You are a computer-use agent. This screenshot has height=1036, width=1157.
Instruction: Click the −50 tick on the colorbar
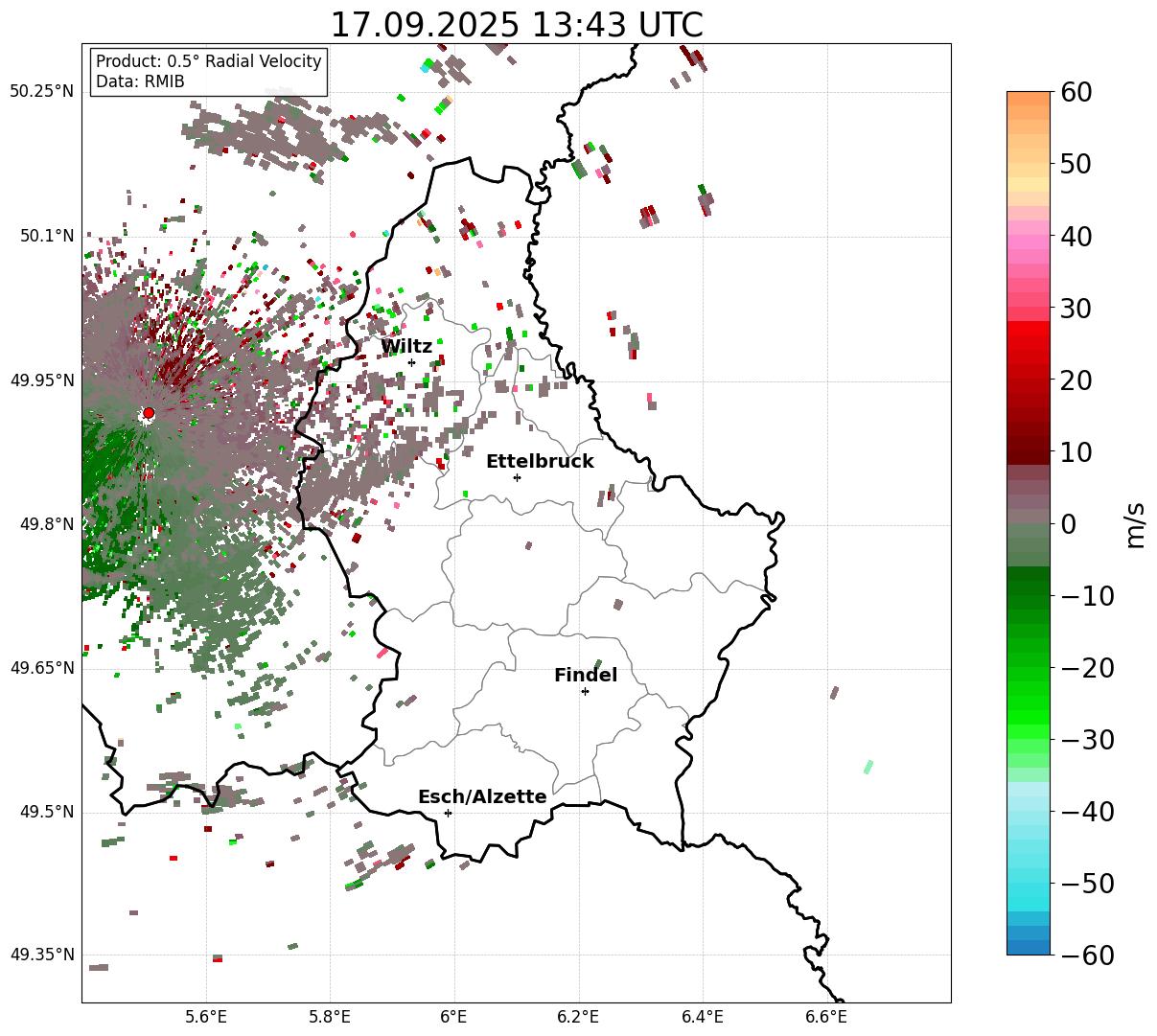[1087, 883]
